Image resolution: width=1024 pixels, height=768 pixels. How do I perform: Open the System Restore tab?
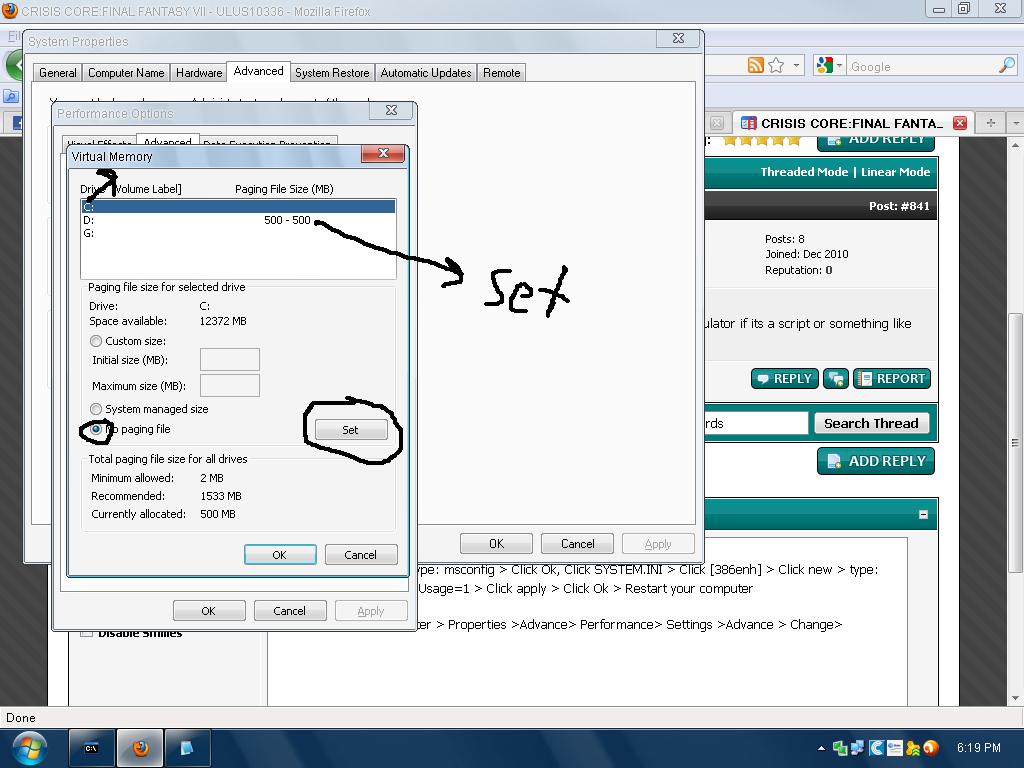(x=332, y=72)
